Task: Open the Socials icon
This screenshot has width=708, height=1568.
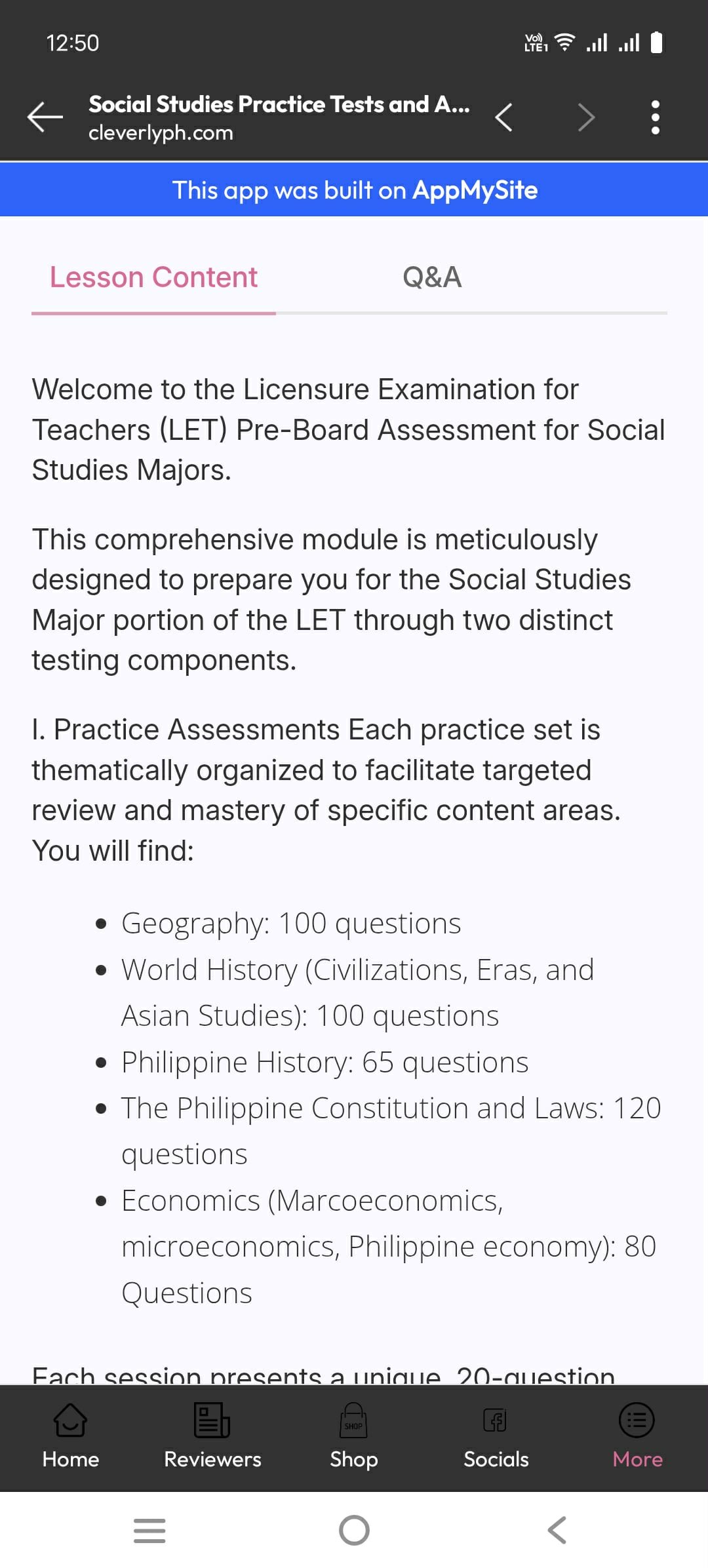Action: (496, 1421)
